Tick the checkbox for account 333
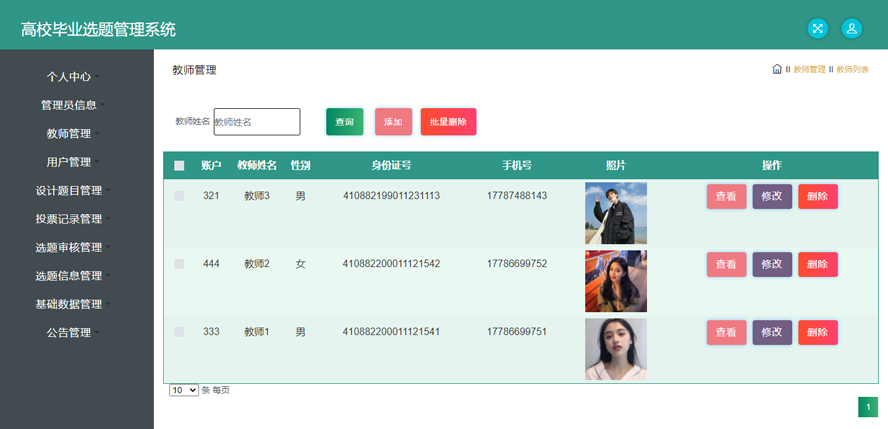The image size is (888, 429). click(x=179, y=332)
